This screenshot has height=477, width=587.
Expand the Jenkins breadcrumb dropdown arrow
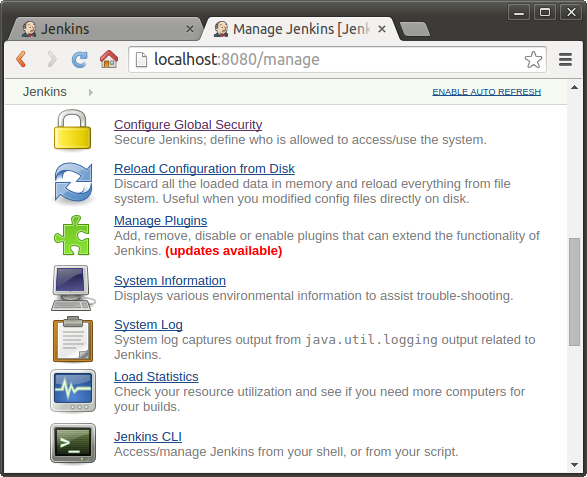(x=91, y=92)
